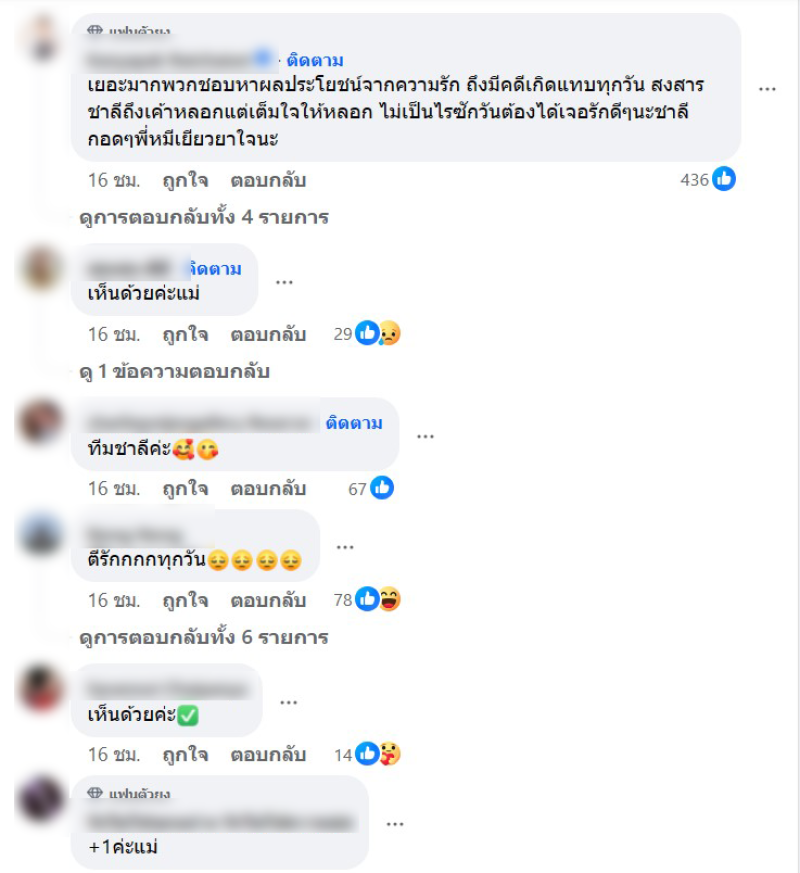Expand ดูการตอบกลับทั้ง 6 รายการ replies
Screen dimensions: 800x873
coord(204,637)
